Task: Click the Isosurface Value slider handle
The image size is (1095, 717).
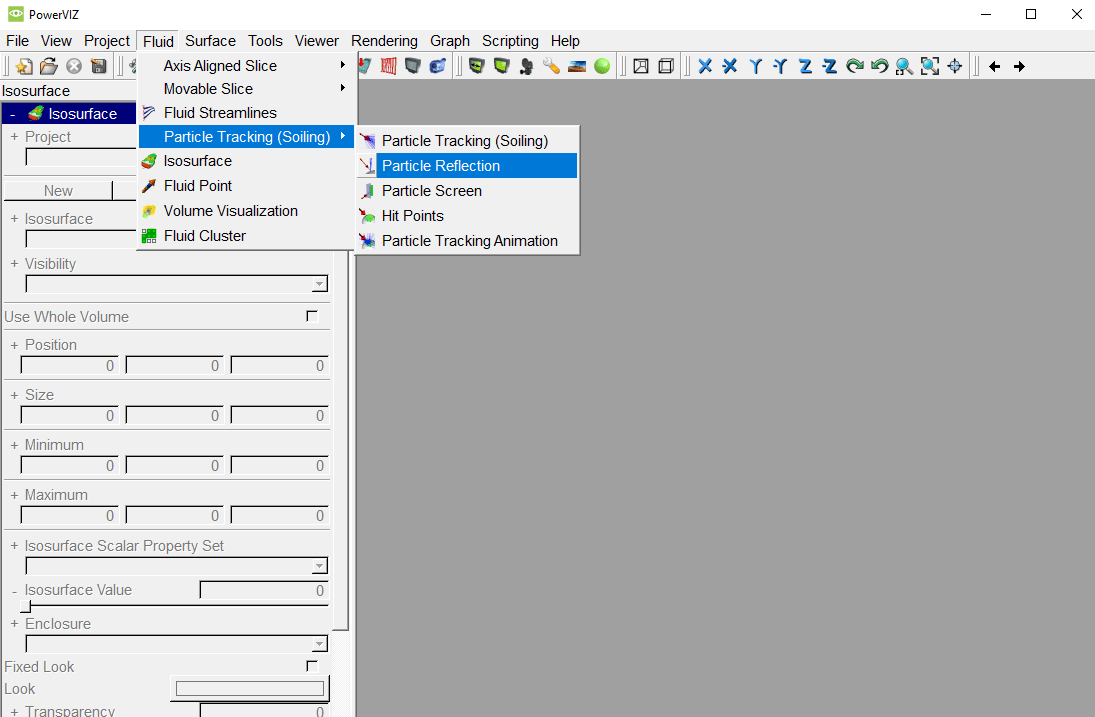Action: pyautogui.click(x=25, y=607)
